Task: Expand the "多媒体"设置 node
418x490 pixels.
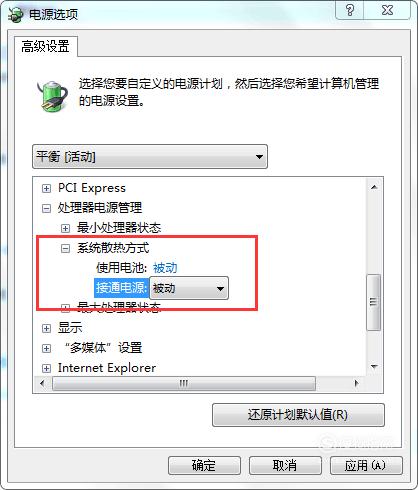Action: tap(46, 348)
